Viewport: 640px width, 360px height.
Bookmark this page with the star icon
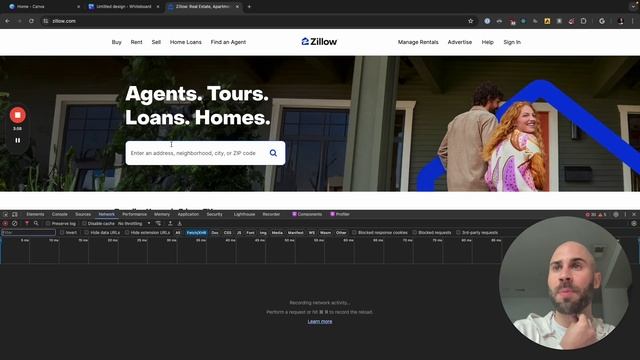click(471, 21)
